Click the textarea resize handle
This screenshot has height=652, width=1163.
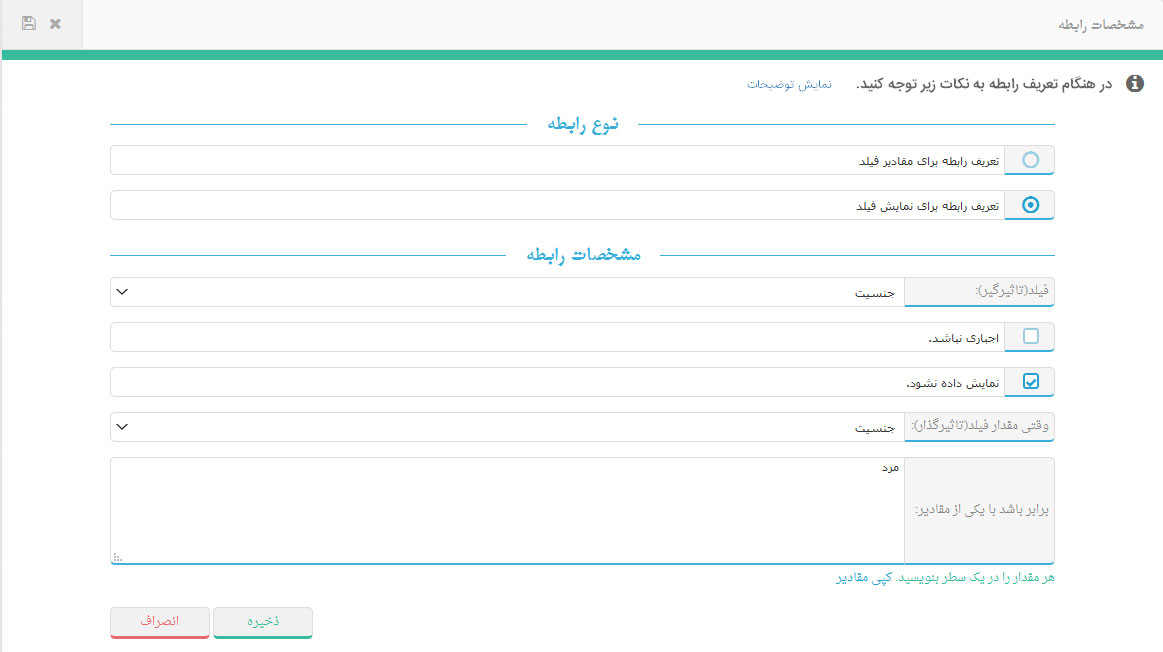pyautogui.click(x=117, y=557)
